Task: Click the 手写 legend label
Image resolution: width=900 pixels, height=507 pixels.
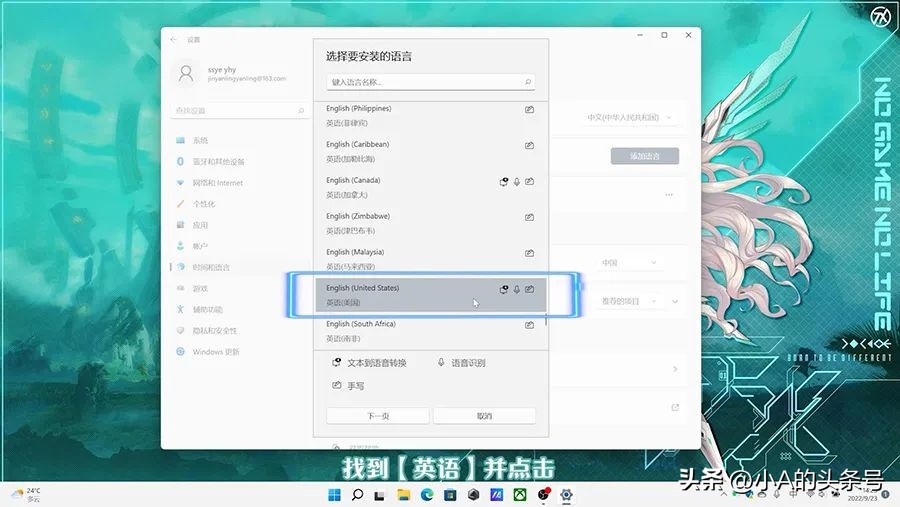Action: click(355, 386)
